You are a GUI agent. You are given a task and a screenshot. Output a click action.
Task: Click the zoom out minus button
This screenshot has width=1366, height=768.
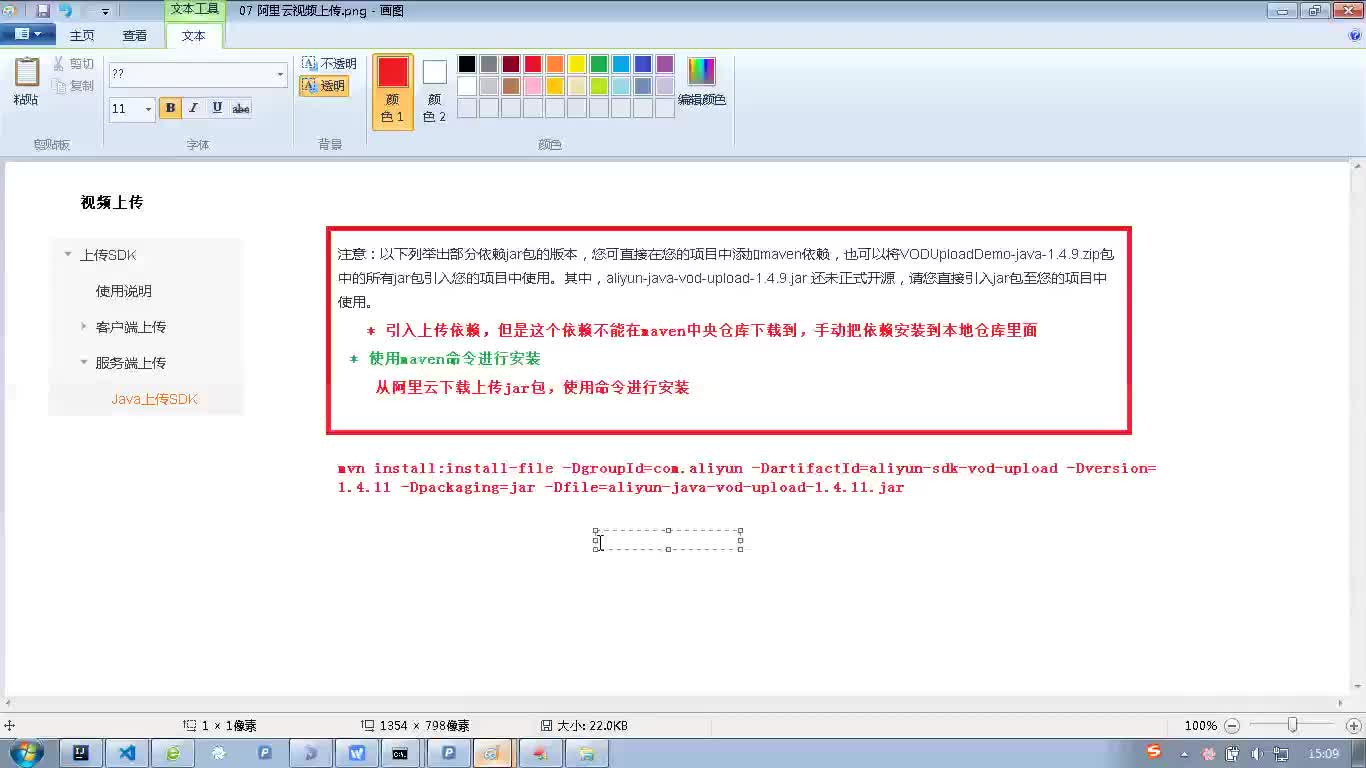pyautogui.click(x=1232, y=725)
